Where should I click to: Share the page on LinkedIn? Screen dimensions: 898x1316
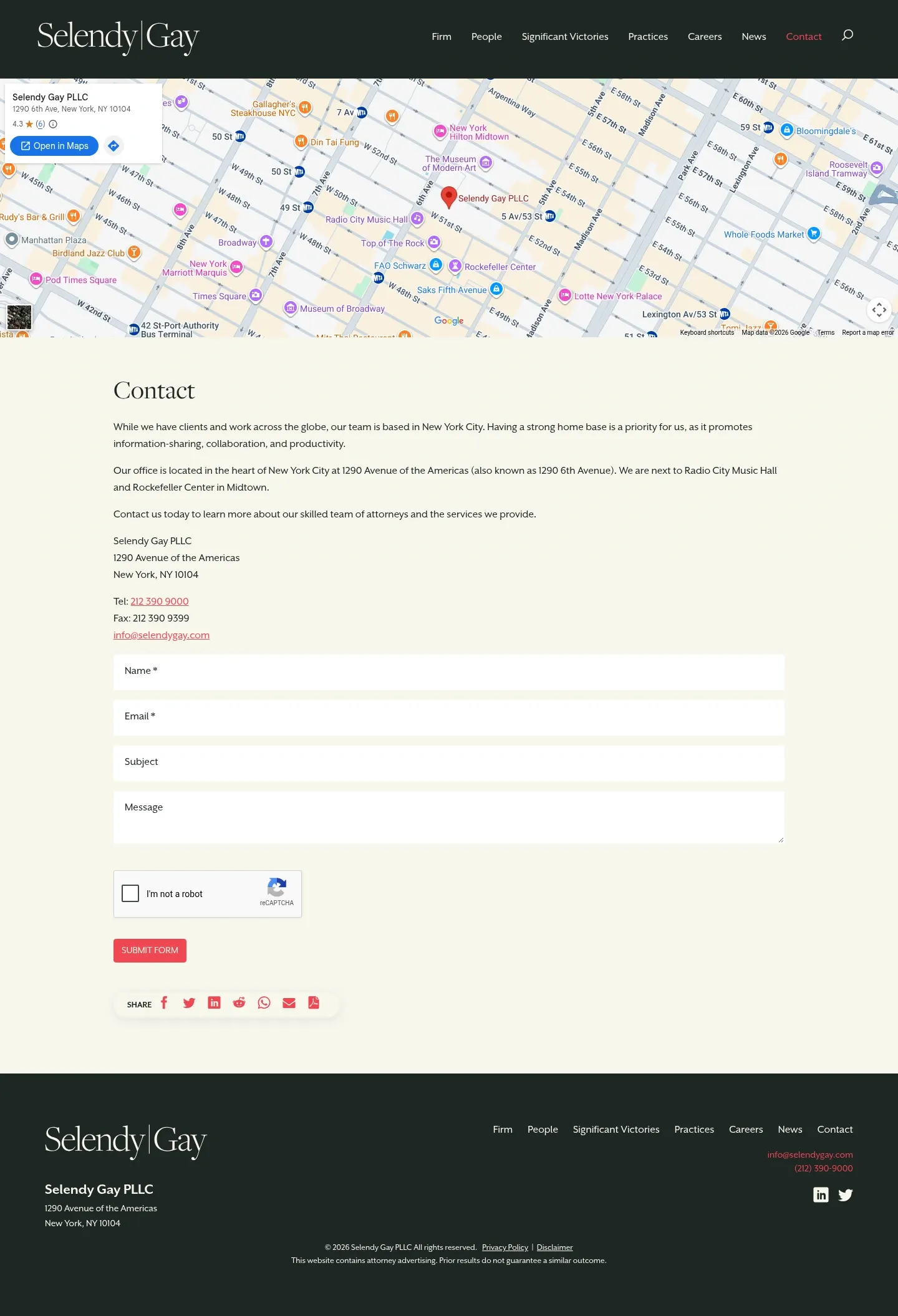(x=214, y=1002)
